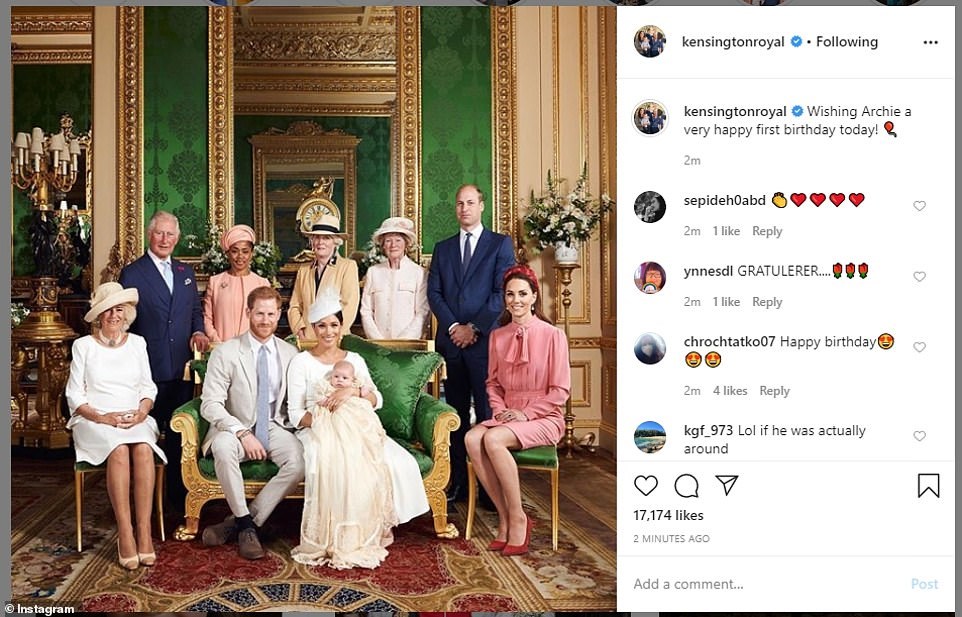962x617 pixels.
Task: Like the post with heart icon
Action: [x=646, y=486]
